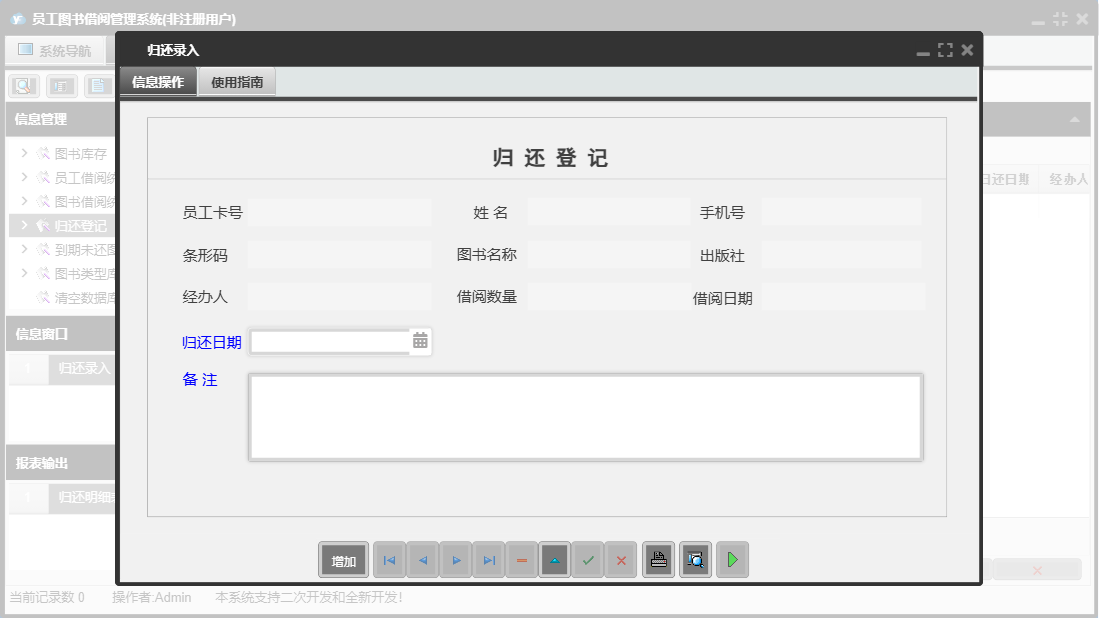Confirm entry with green checkmark icon
This screenshot has width=1099, height=618.
tap(588, 559)
